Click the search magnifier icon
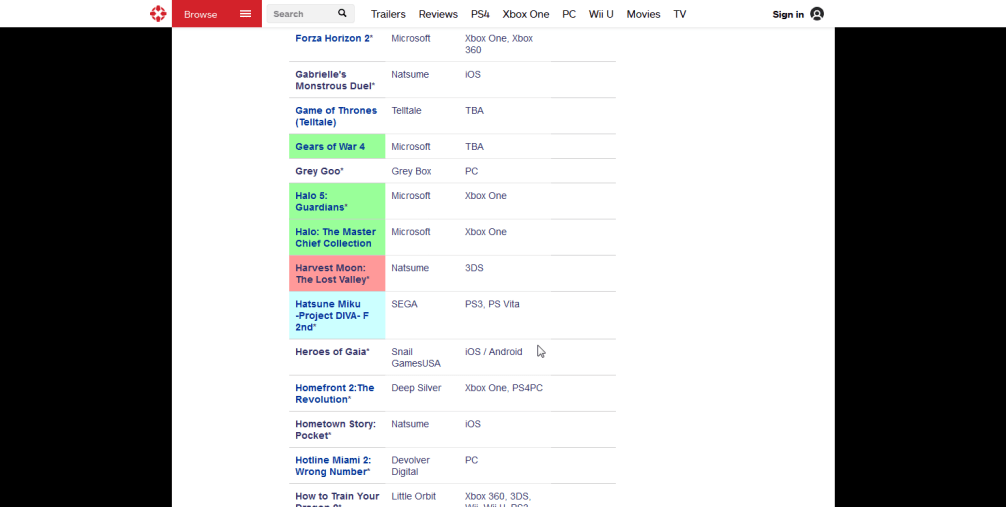The image size is (1006, 507). click(x=342, y=14)
